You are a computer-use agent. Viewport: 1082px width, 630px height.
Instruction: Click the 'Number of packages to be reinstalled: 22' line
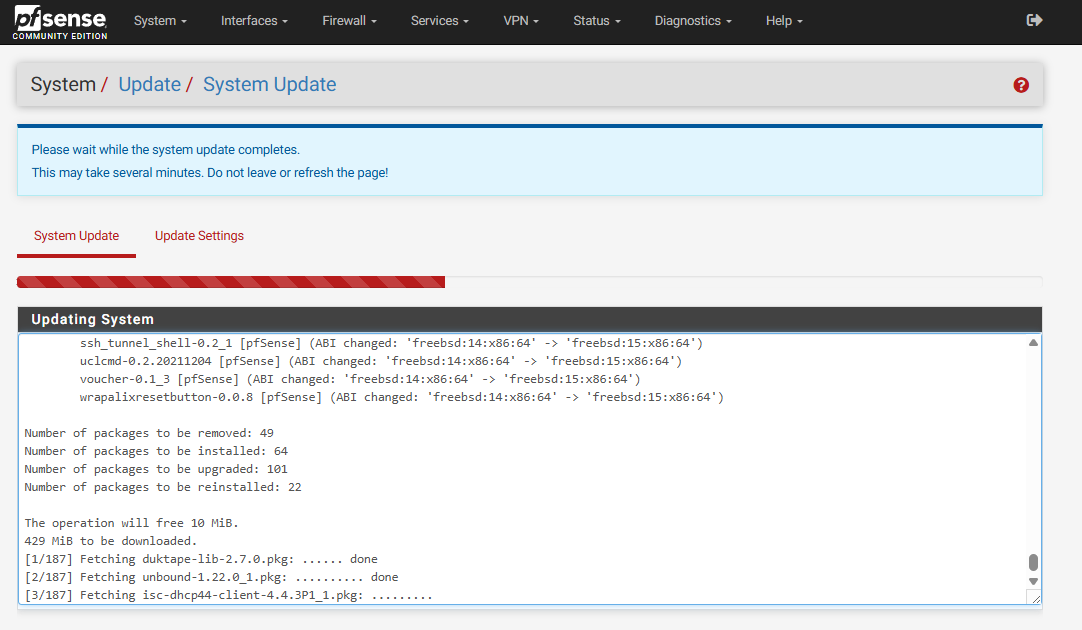163,487
